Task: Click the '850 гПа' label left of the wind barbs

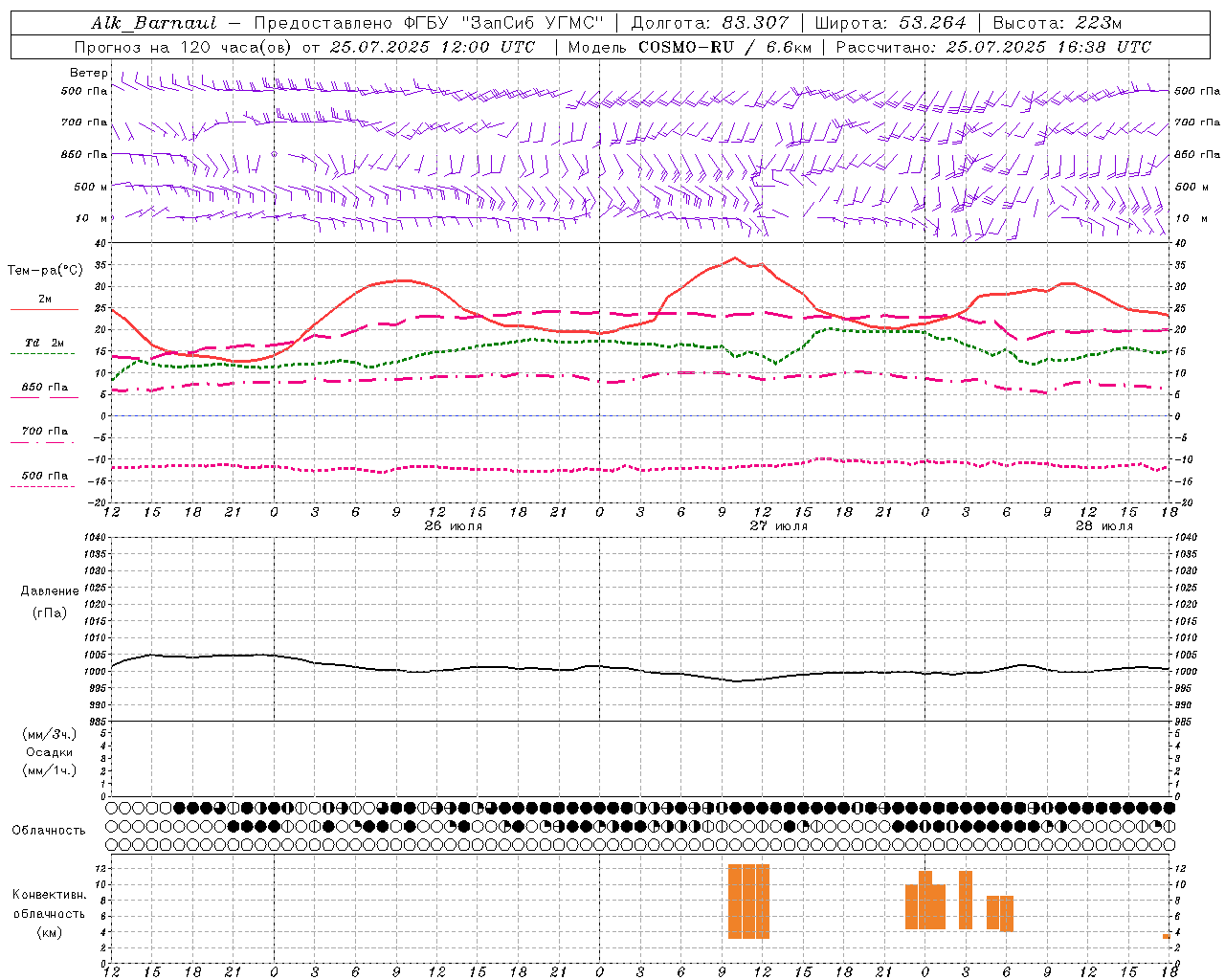Action: pyautogui.click(x=84, y=154)
